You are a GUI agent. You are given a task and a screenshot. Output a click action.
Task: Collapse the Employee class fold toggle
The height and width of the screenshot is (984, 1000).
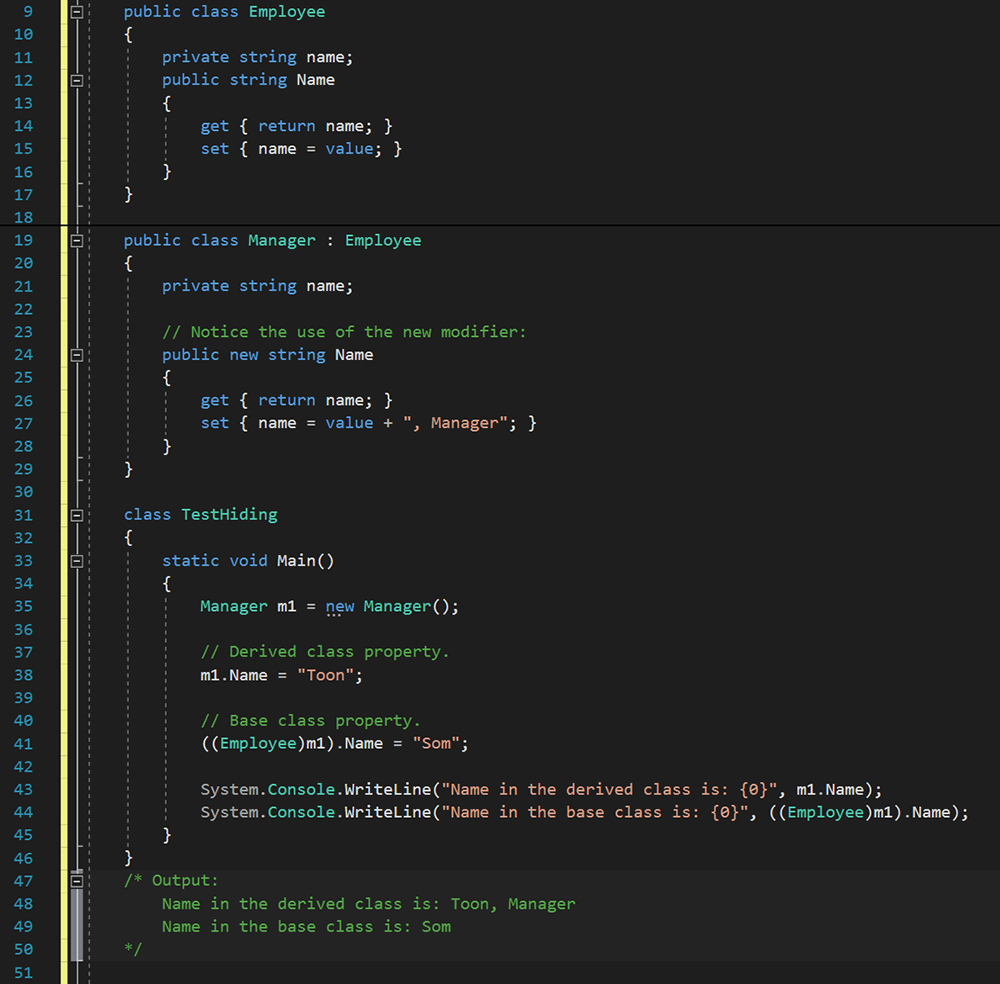[77, 12]
